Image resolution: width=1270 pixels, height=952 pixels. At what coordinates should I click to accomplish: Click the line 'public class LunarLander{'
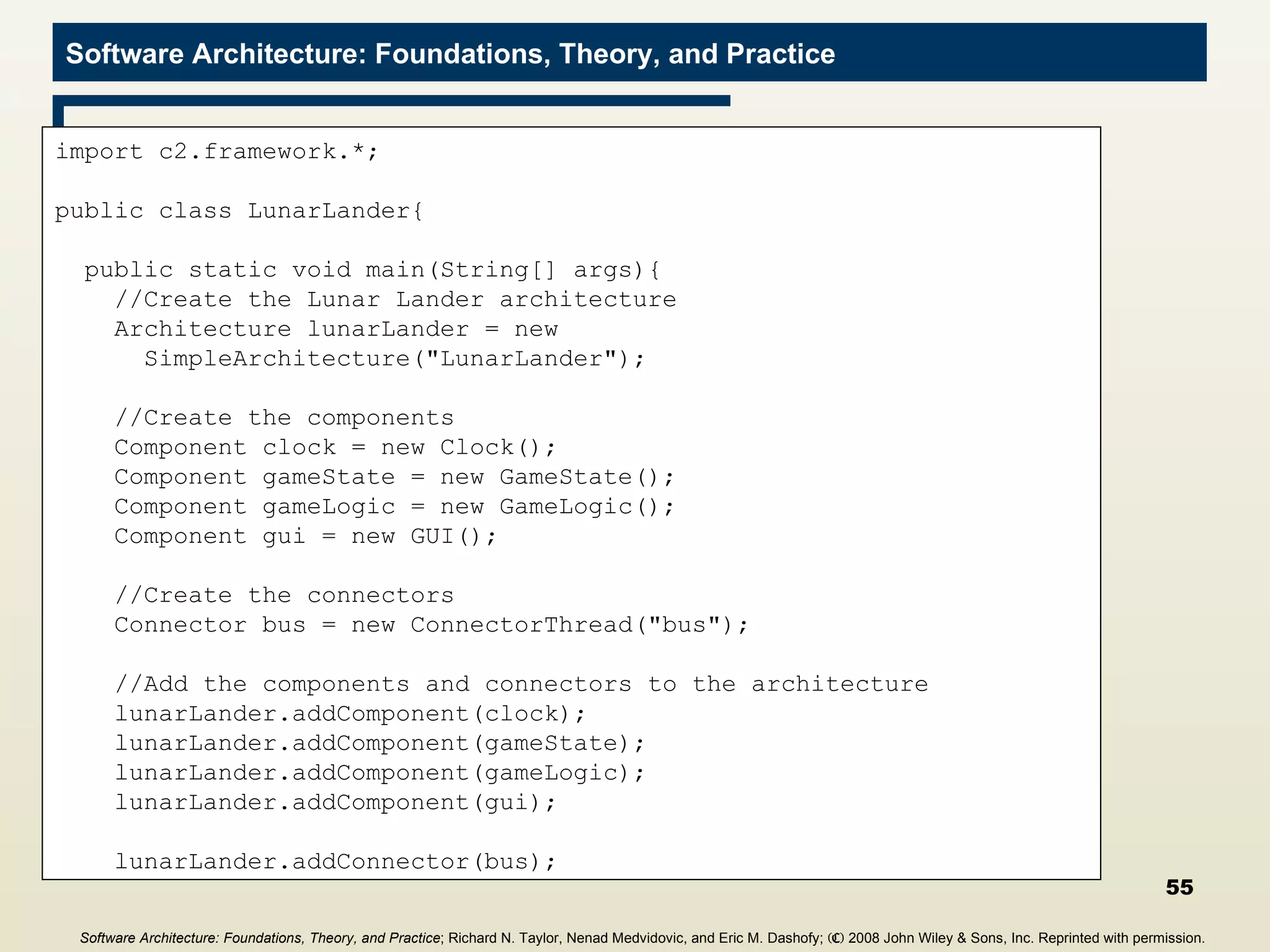coord(239,211)
